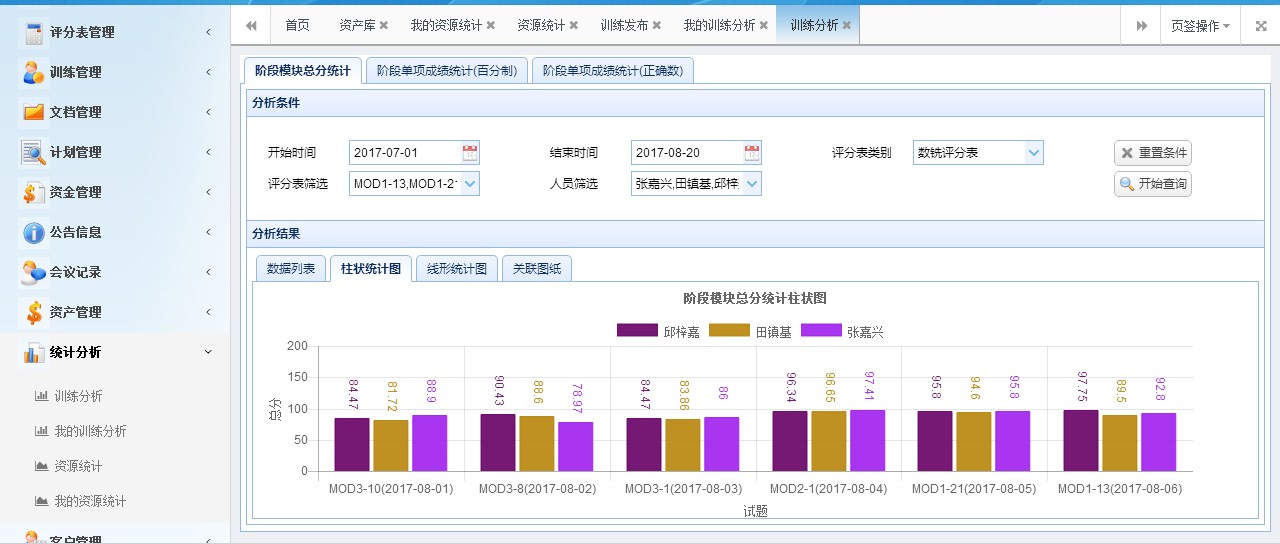Toggle 田镇基 legend color swatch
The width and height of the screenshot is (1280, 544).
pyautogui.click(x=729, y=331)
